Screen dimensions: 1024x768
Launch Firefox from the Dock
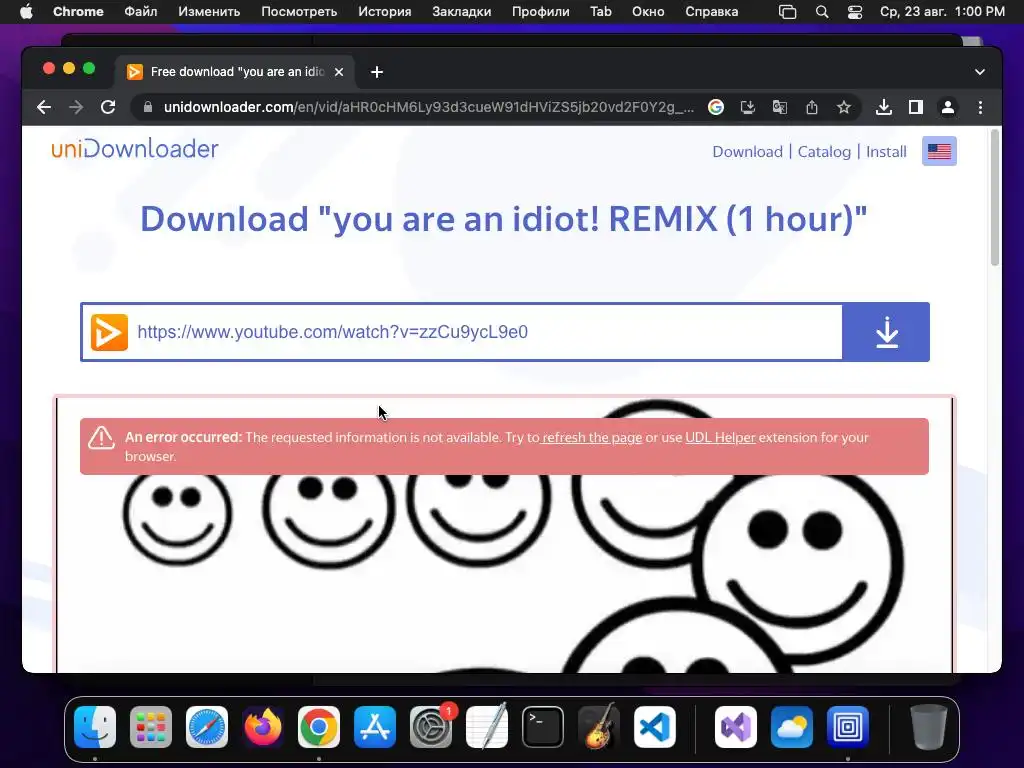click(263, 727)
